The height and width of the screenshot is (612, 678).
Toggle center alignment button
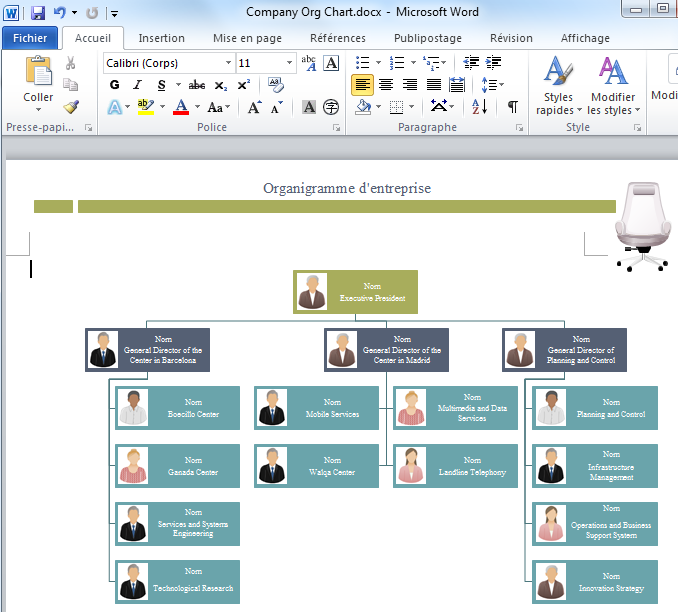click(x=386, y=85)
